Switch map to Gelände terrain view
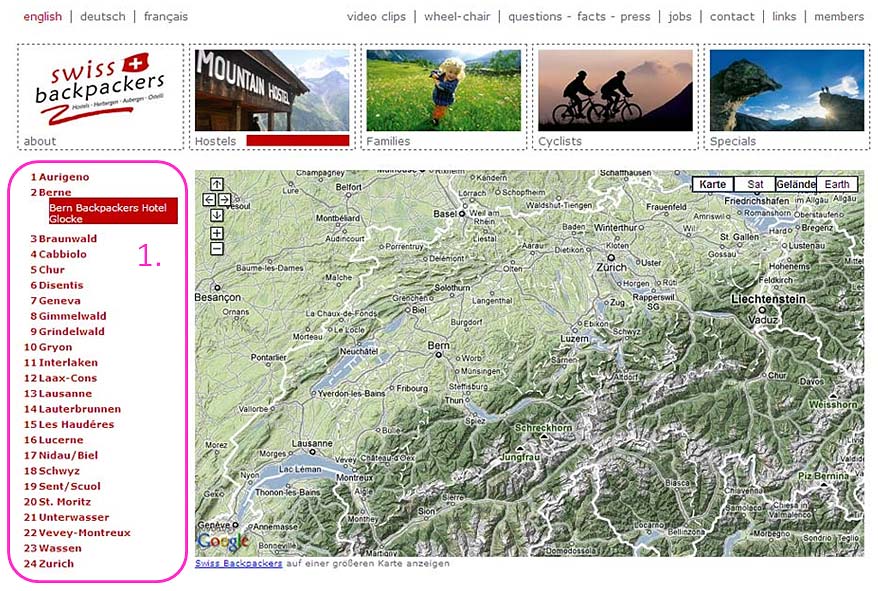The width and height of the screenshot is (878, 591). [x=796, y=185]
